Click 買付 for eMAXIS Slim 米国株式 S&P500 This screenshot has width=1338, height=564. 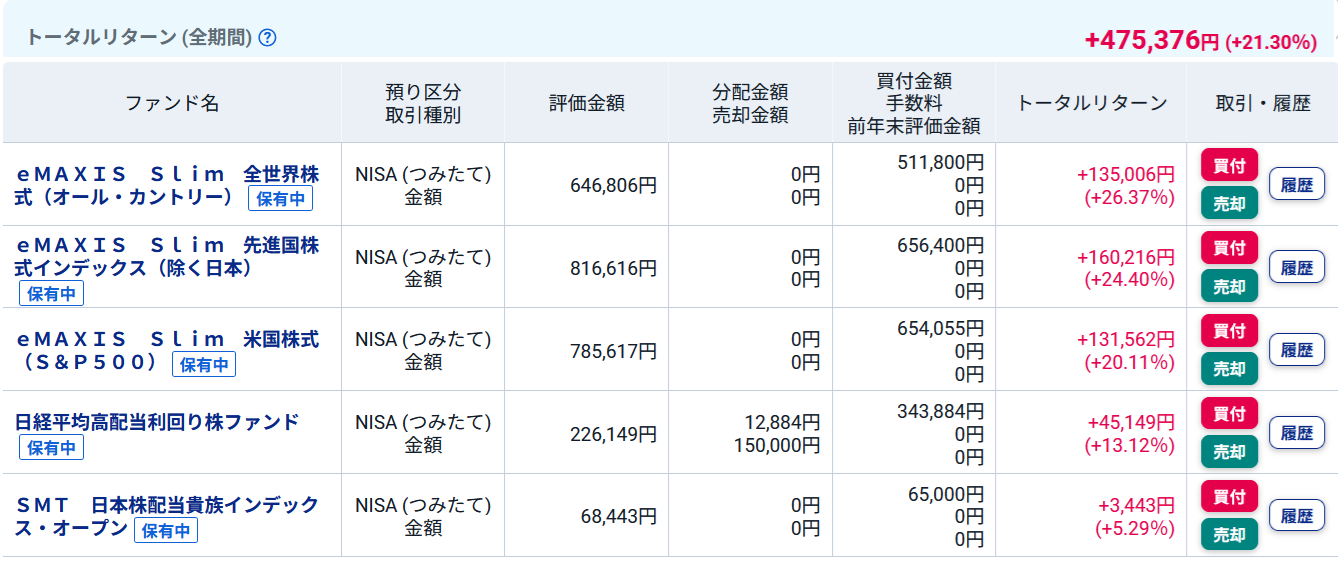tap(1229, 330)
